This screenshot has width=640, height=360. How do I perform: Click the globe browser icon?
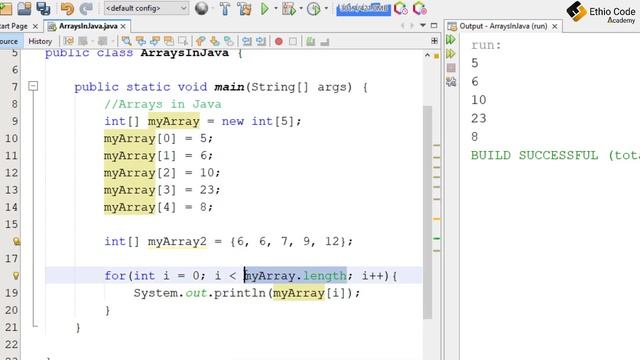pyautogui.click(x=201, y=8)
